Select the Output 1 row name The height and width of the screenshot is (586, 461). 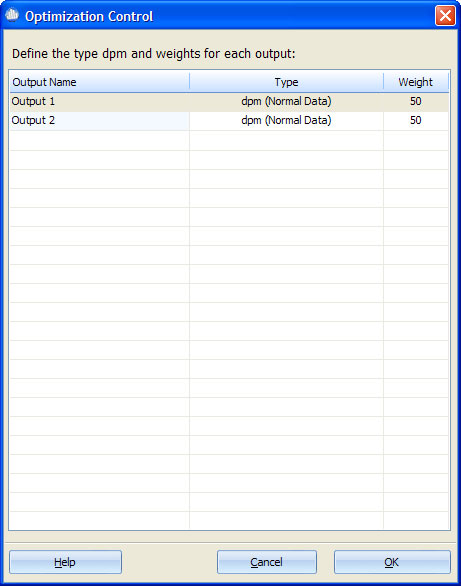pyautogui.click(x=99, y=102)
